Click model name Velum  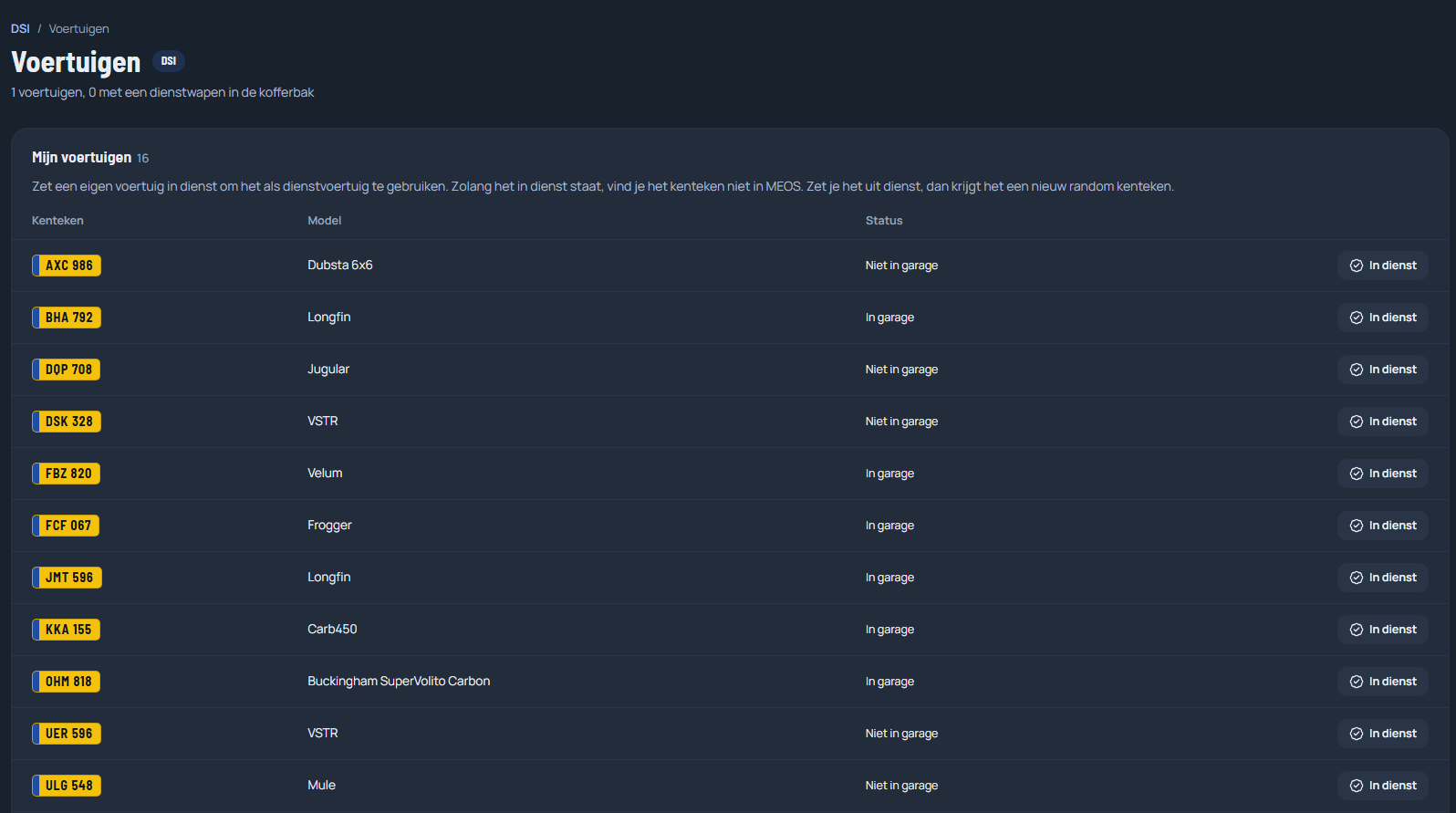click(325, 474)
